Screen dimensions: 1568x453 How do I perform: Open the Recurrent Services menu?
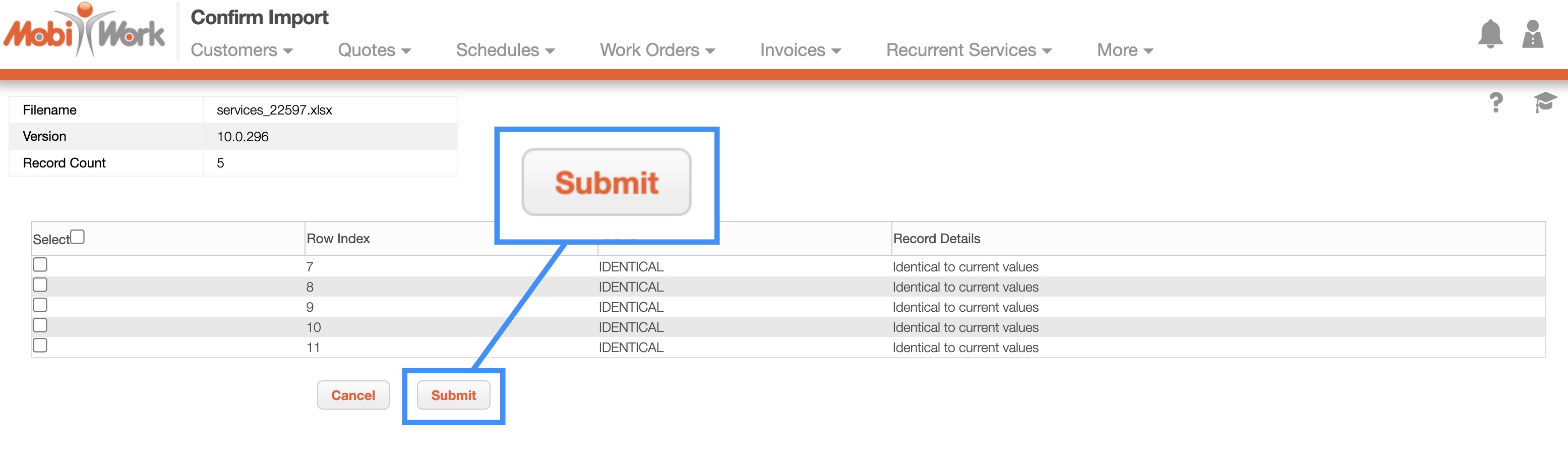969,50
